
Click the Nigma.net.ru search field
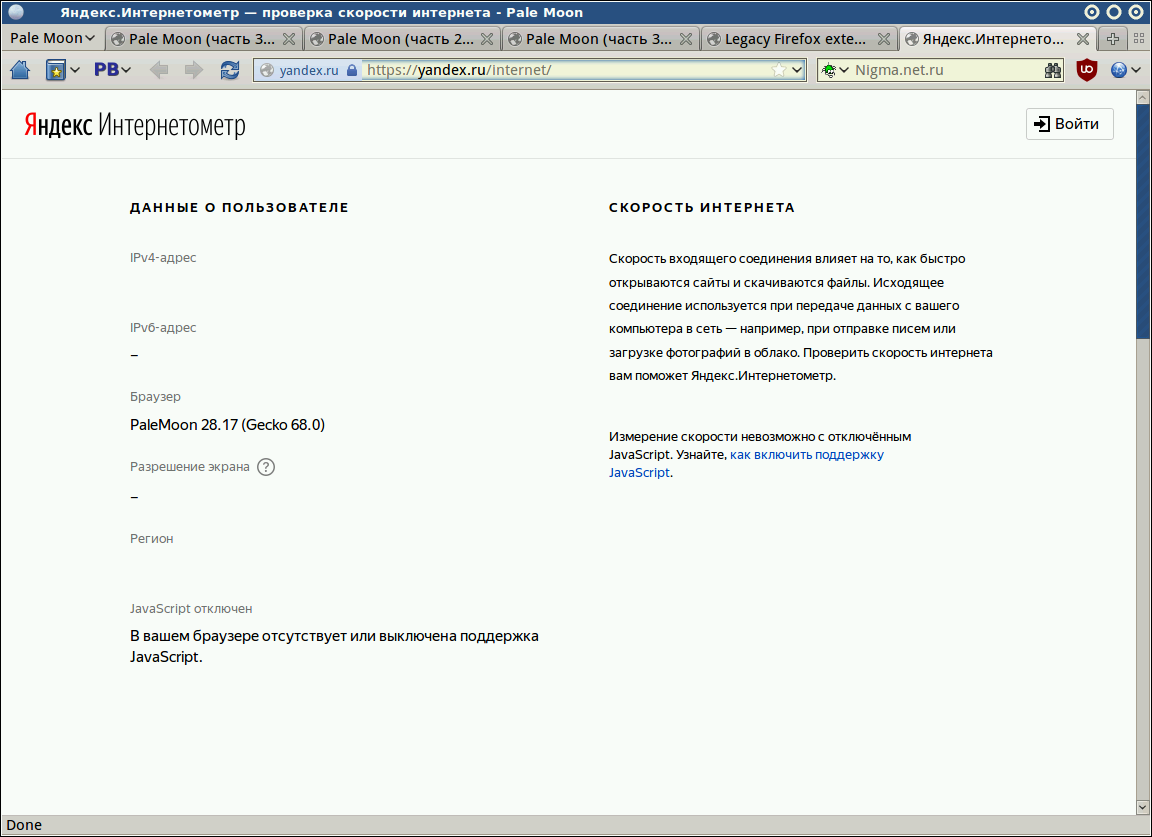click(x=945, y=70)
